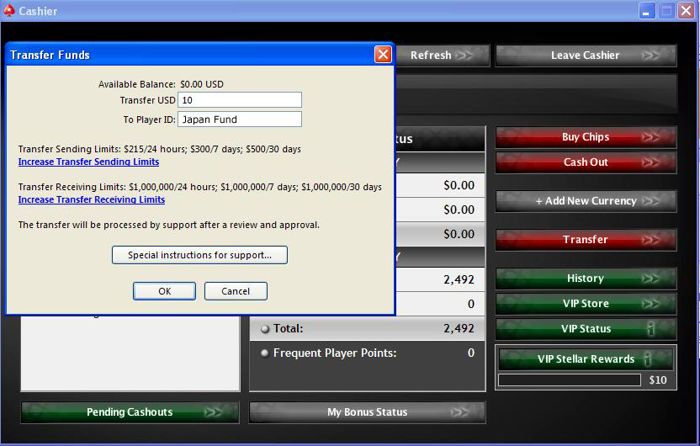Screen dimensions: 700x446
Task: Click the Transfer Receiving Limits text line
Action: (x=200, y=187)
